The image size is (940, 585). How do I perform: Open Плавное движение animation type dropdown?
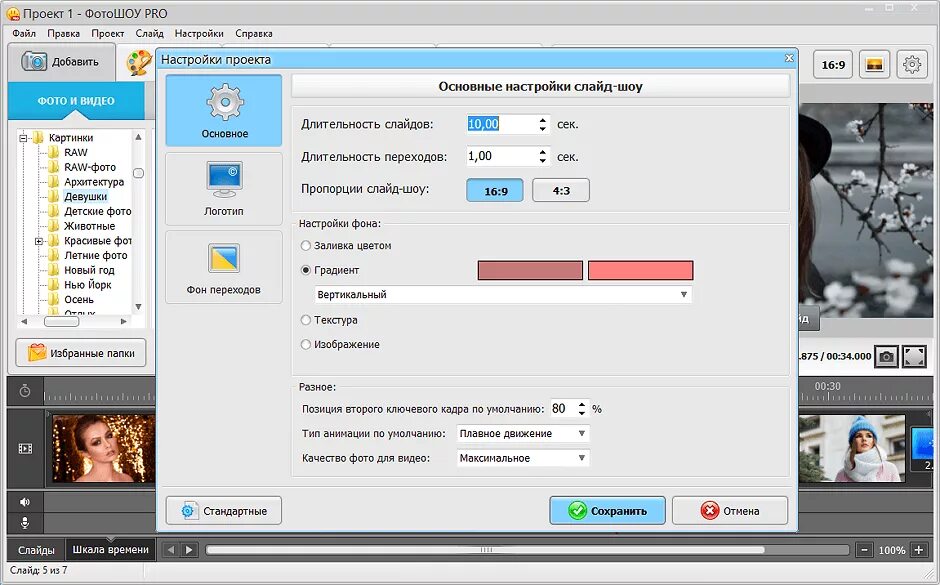tap(523, 433)
